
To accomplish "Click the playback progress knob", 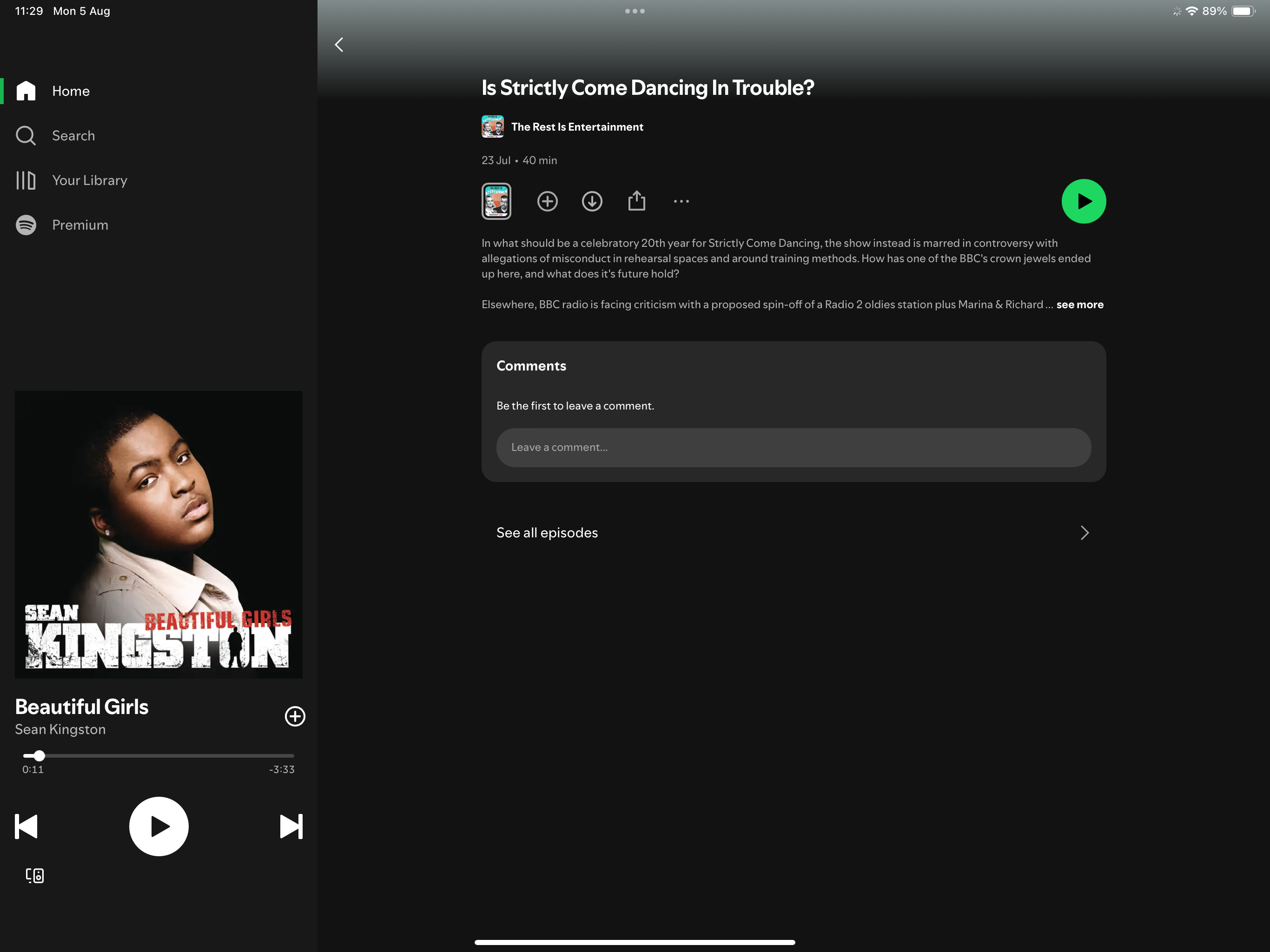I will click(x=39, y=756).
